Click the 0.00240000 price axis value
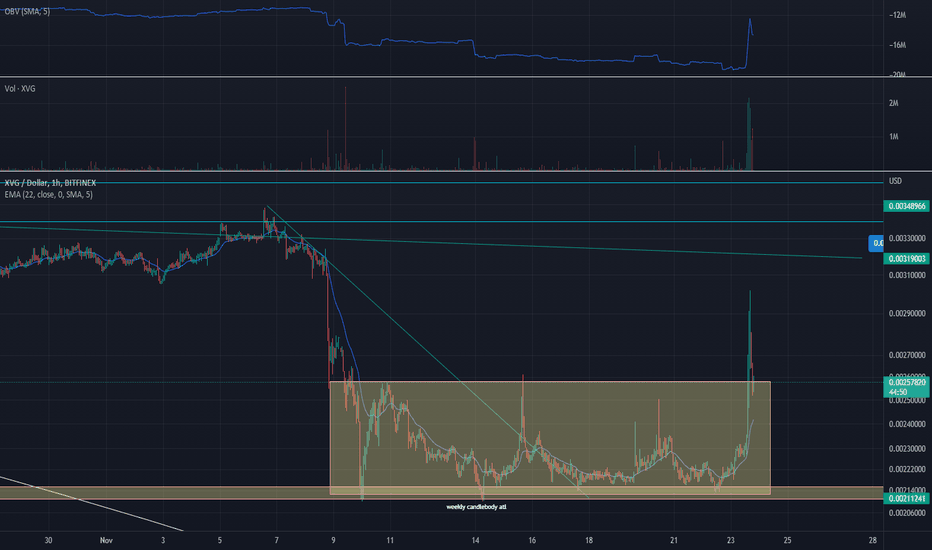The height and width of the screenshot is (550, 932). pos(907,424)
